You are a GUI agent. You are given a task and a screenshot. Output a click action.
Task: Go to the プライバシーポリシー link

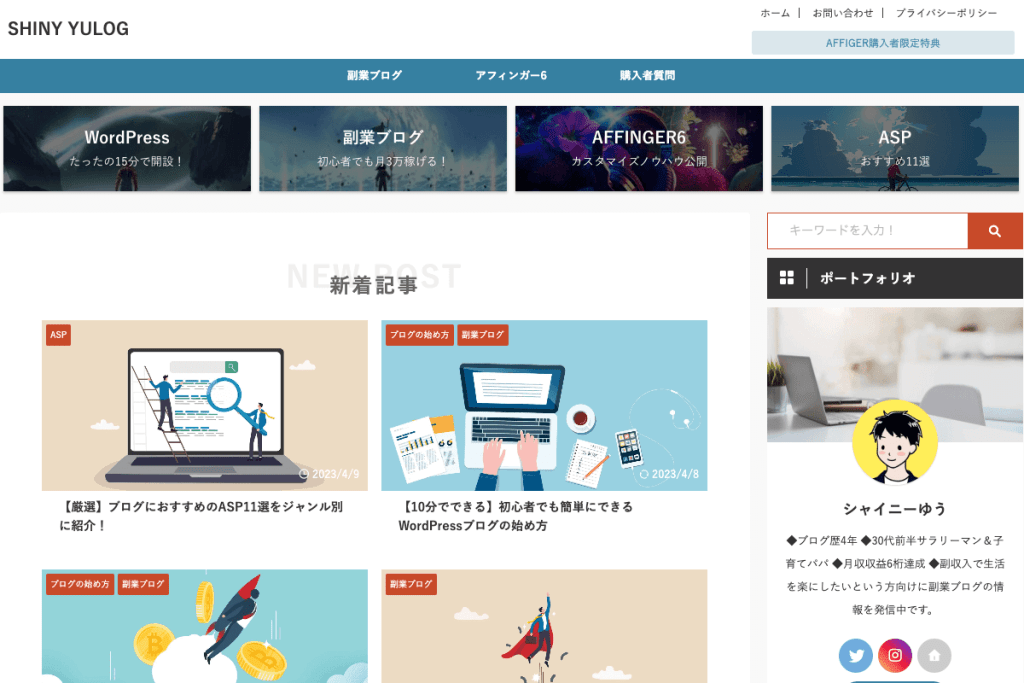click(946, 13)
